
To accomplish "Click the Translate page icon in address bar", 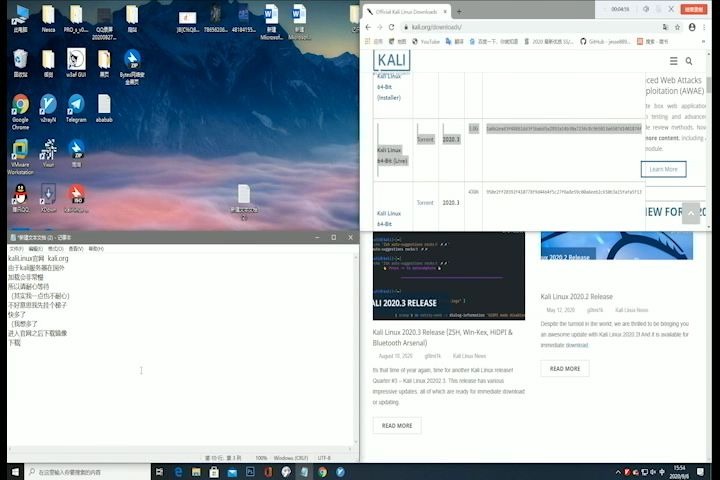I will coord(665,27).
